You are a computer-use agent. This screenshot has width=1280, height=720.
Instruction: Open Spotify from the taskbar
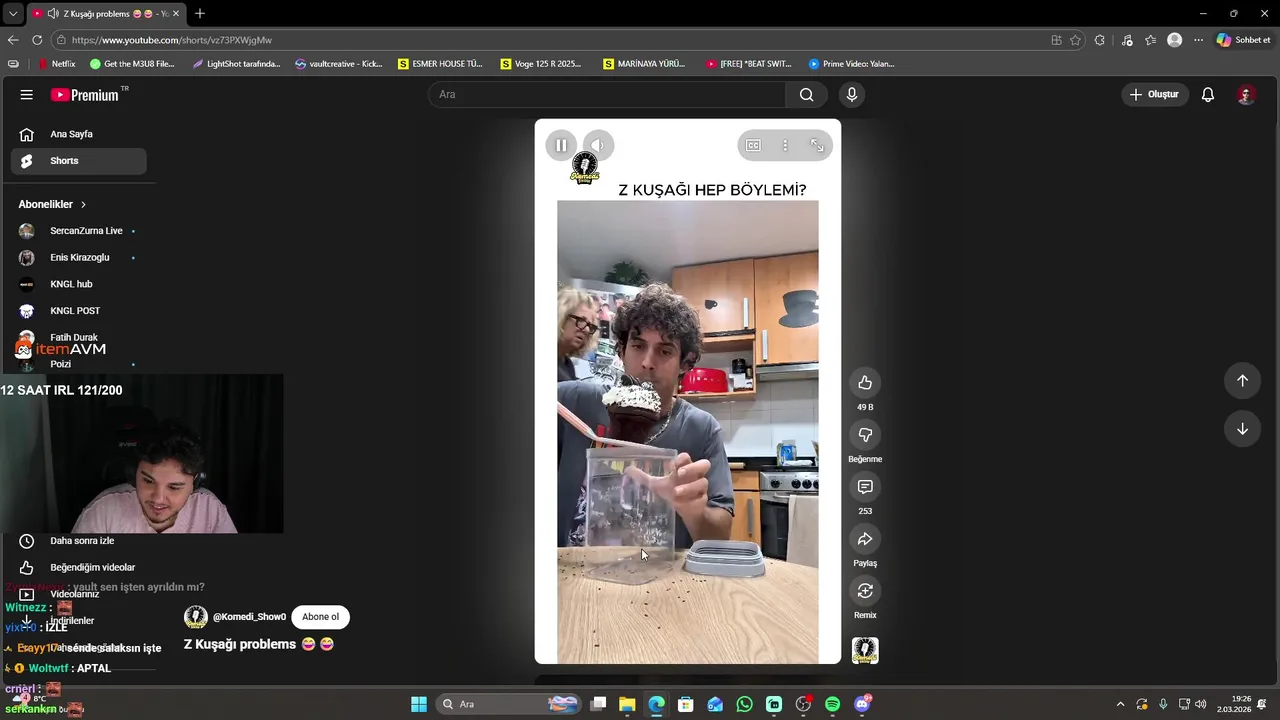(x=832, y=704)
